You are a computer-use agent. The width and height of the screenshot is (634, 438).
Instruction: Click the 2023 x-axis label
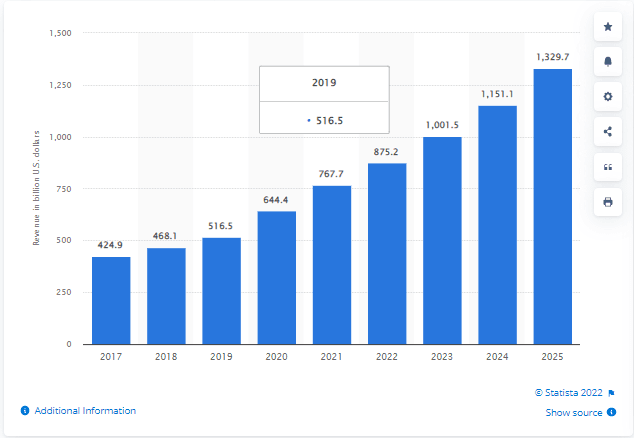pos(442,356)
